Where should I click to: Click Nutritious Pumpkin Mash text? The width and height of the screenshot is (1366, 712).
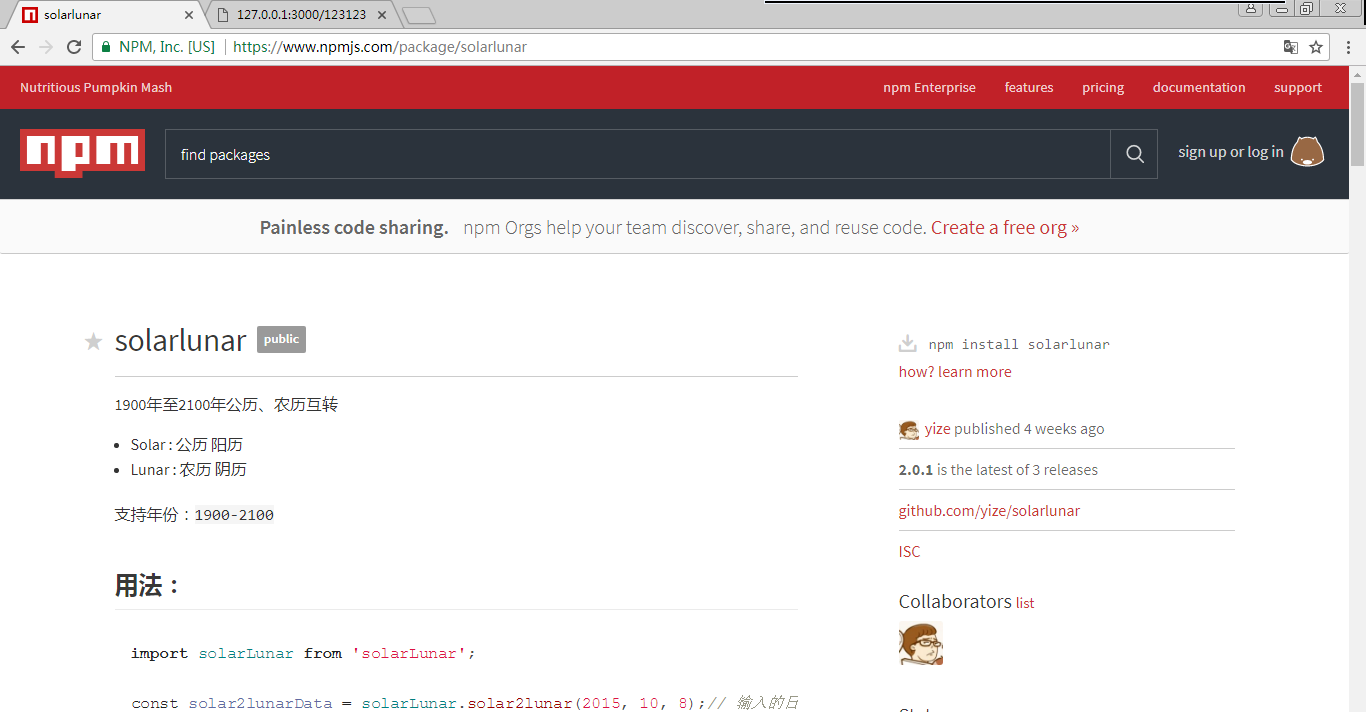96,88
